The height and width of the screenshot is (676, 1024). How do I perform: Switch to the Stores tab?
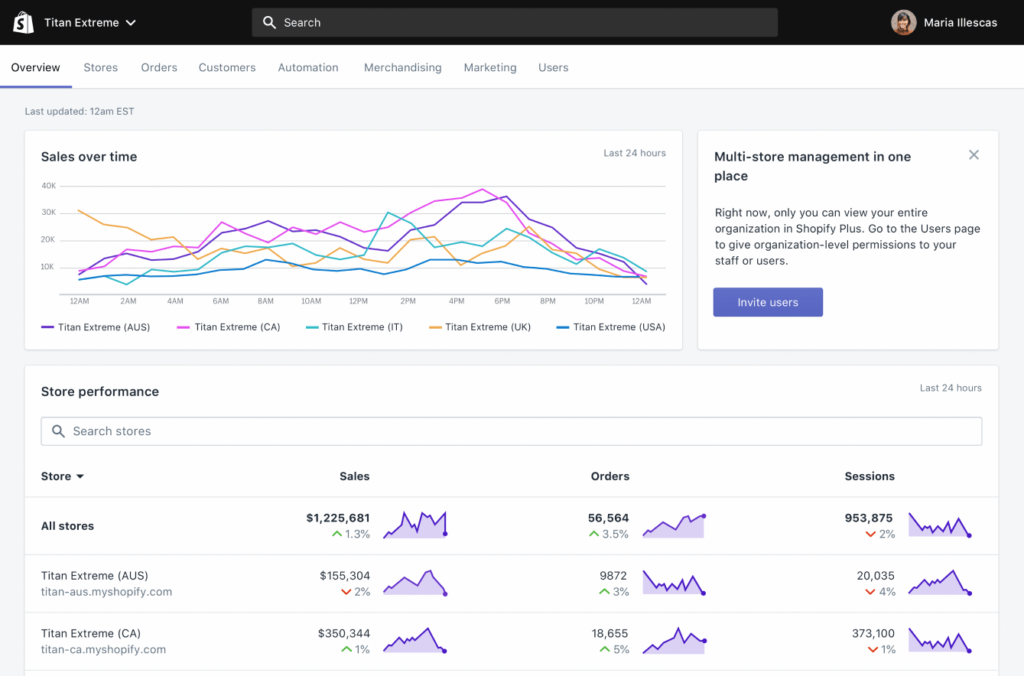[x=100, y=68]
